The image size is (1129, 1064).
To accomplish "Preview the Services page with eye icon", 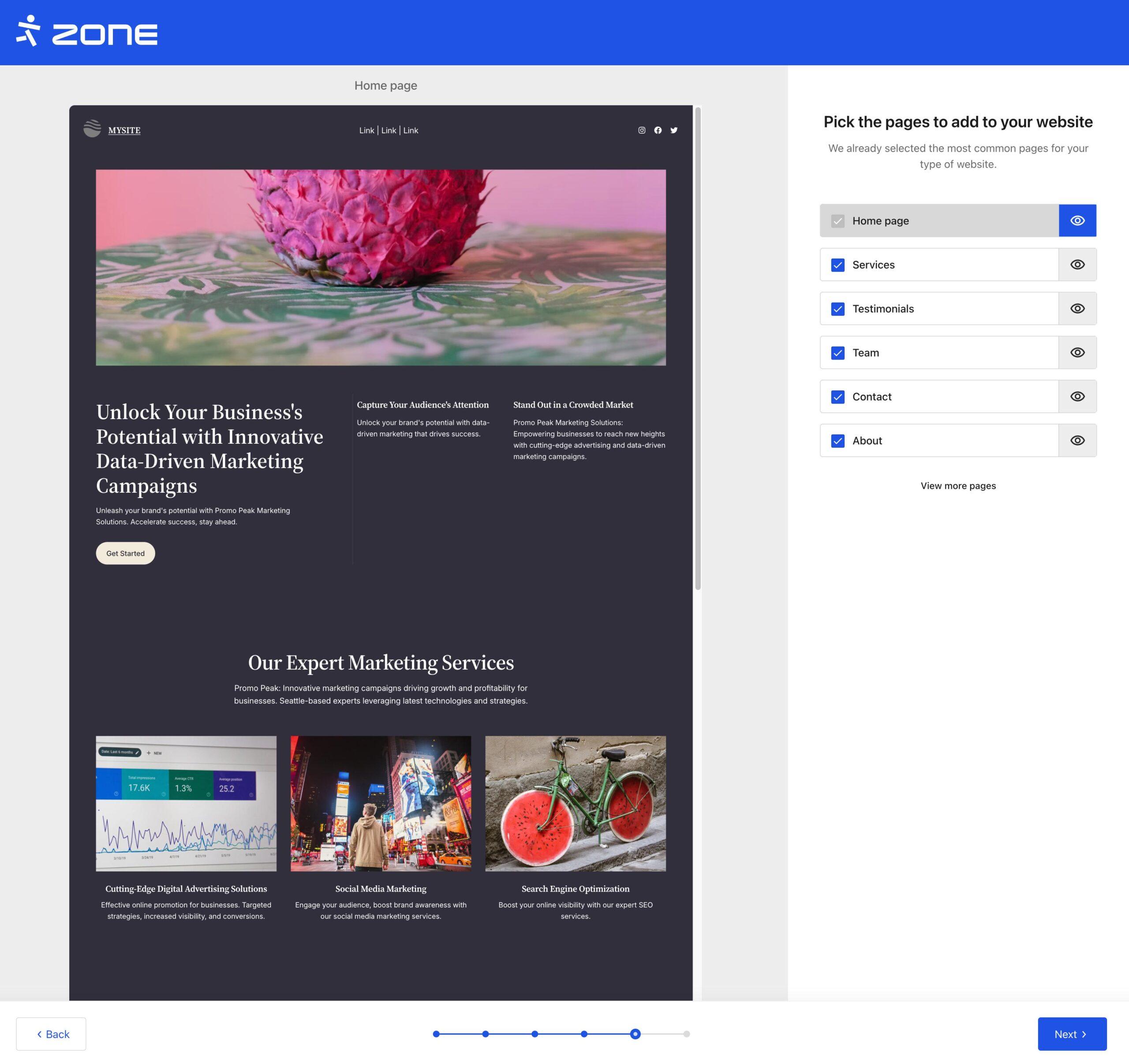I will [x=1077, y=265].
